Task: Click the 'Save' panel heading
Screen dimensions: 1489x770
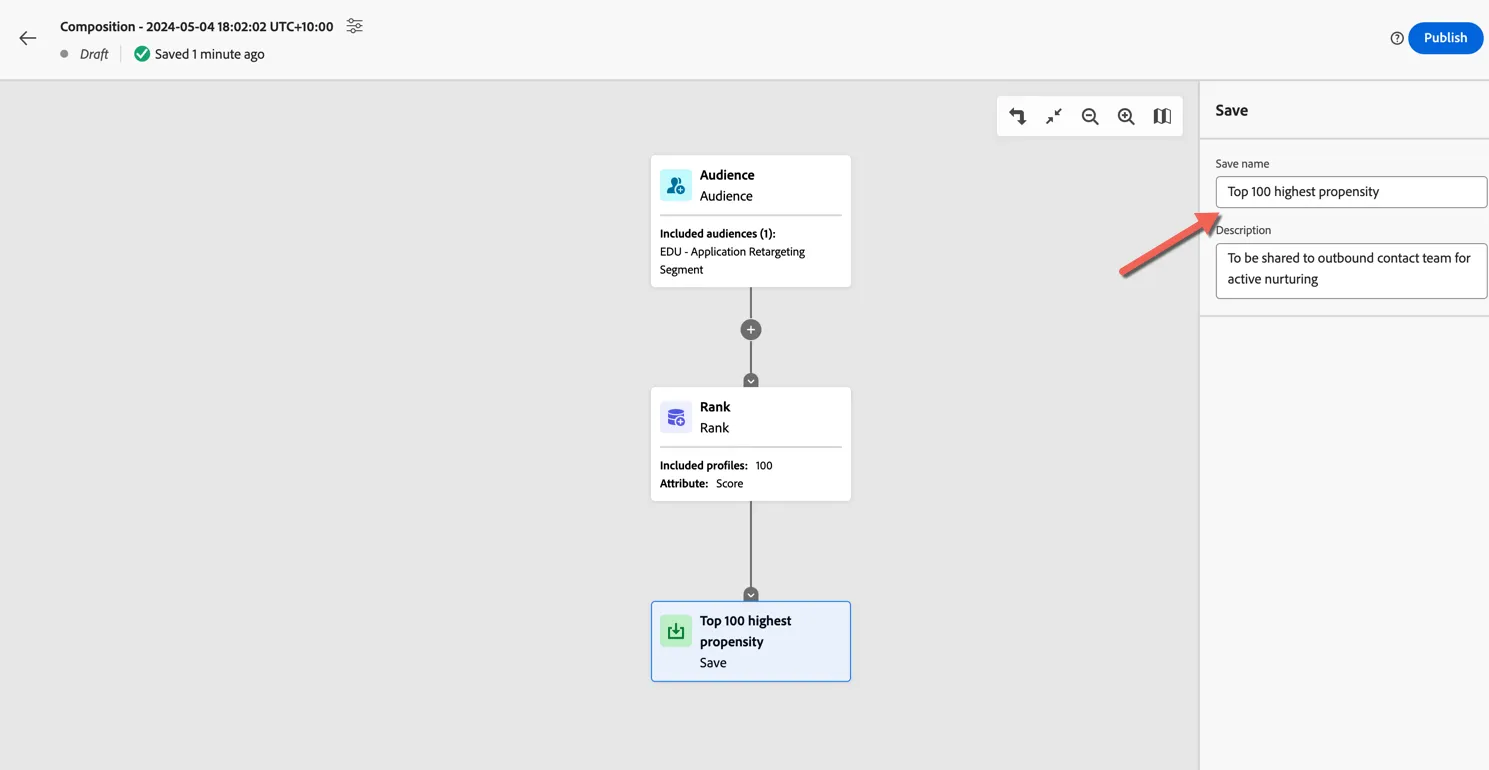Action: tap(1231, 110)
